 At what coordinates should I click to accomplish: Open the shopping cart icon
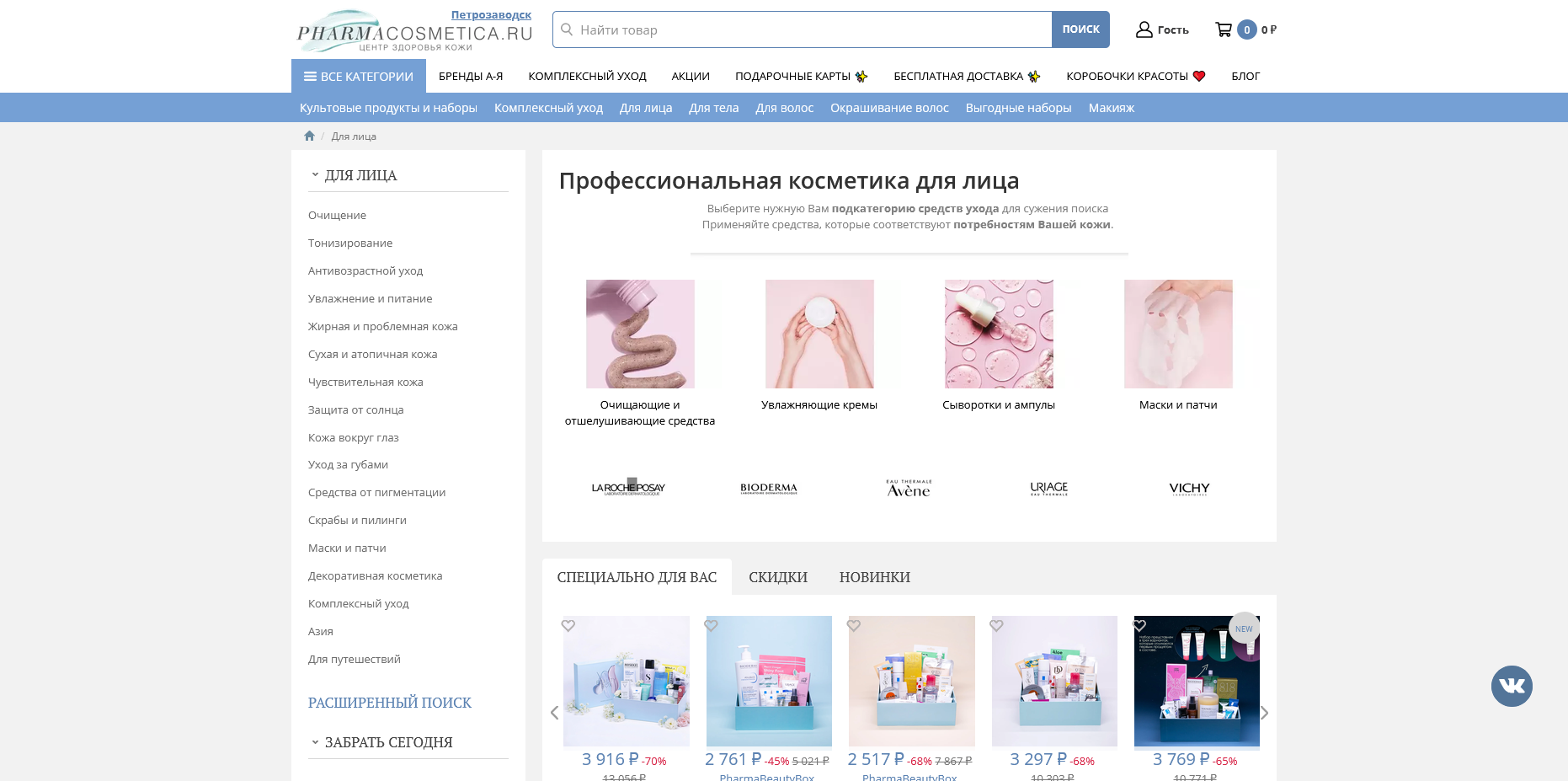pyautogui.click(x=1224, y=29)
